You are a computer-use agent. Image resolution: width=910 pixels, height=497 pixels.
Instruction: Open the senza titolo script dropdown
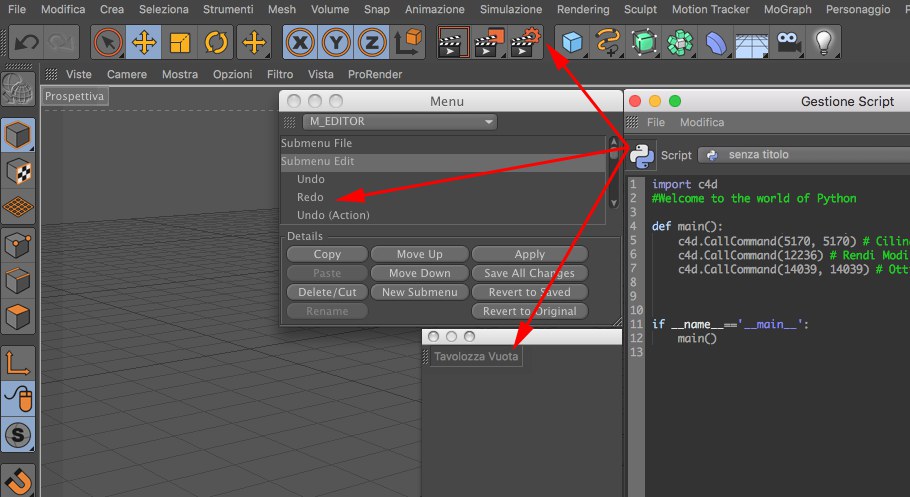pyautogui.click(x=804, y=154)
